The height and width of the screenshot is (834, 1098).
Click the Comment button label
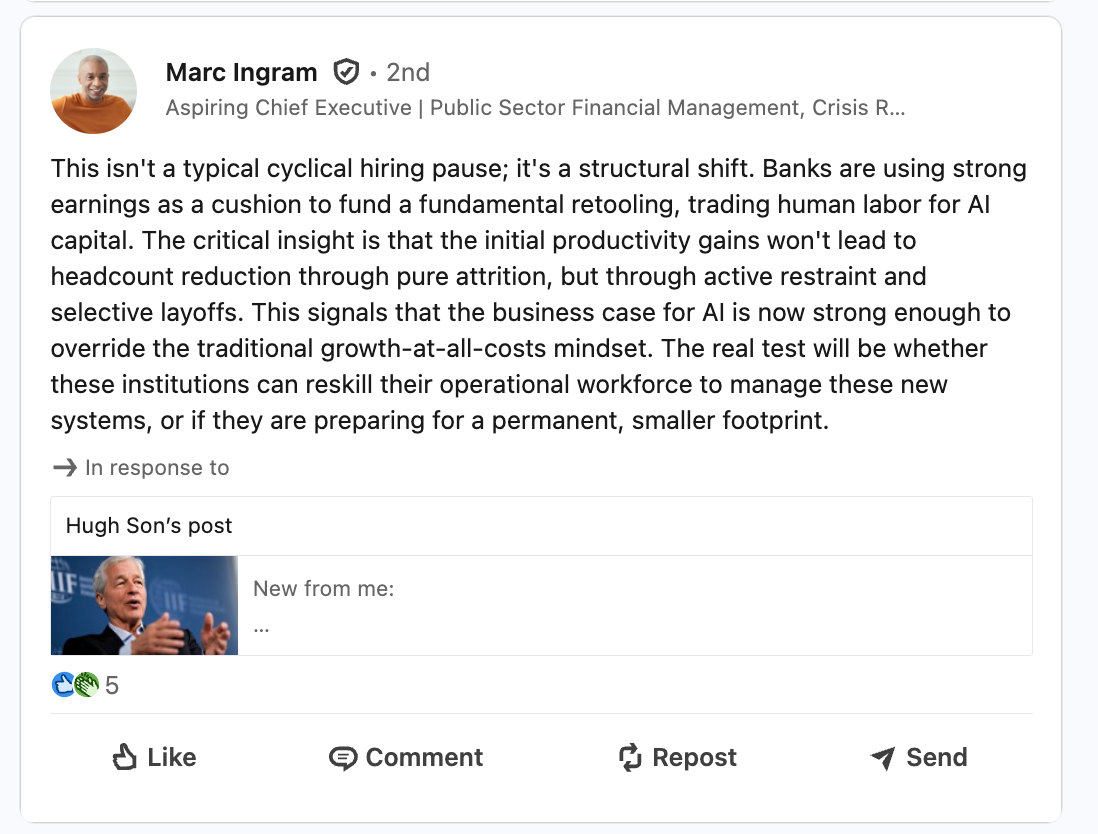click(424, 757)
